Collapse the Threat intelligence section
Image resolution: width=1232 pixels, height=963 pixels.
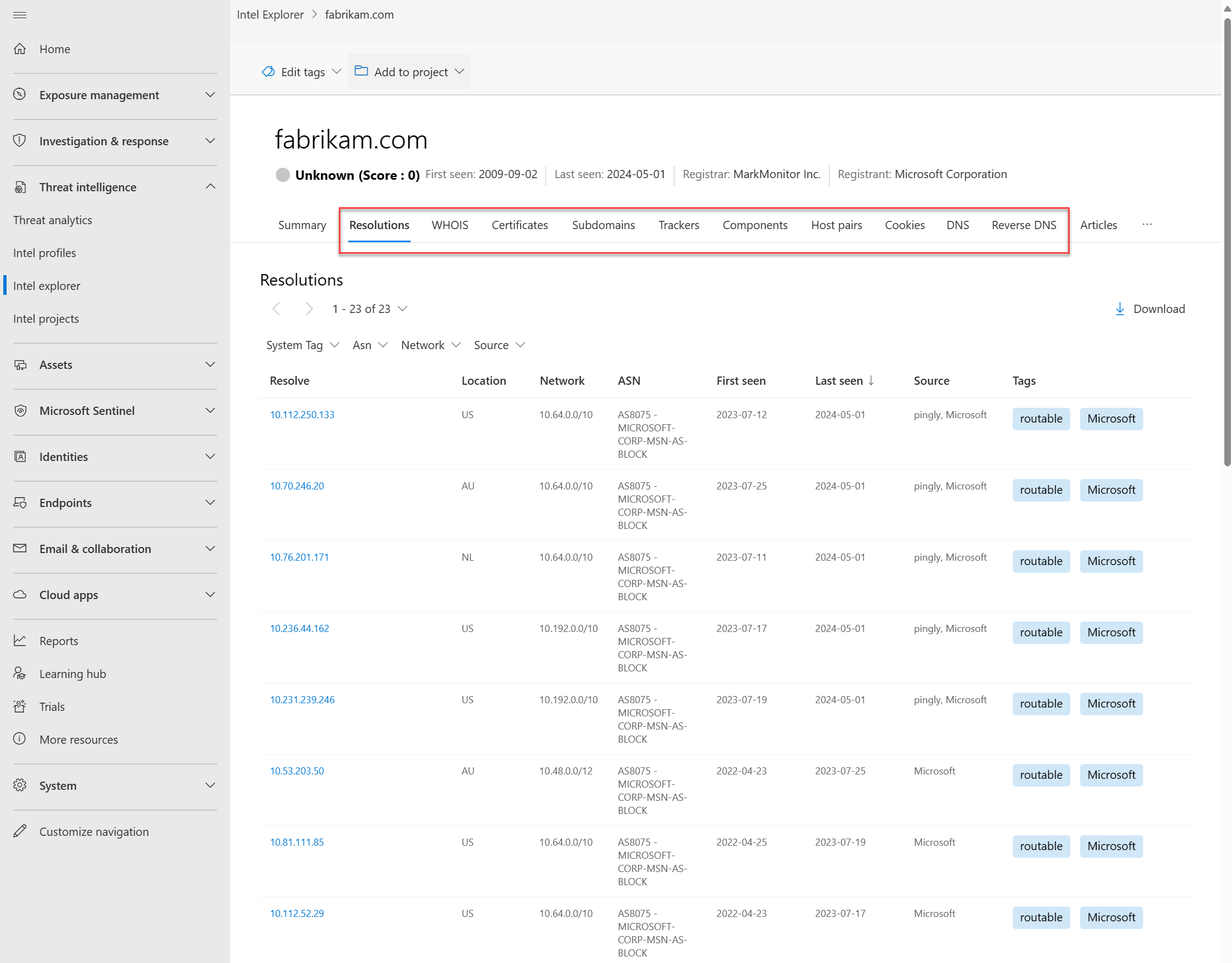(x=210, y=186)
